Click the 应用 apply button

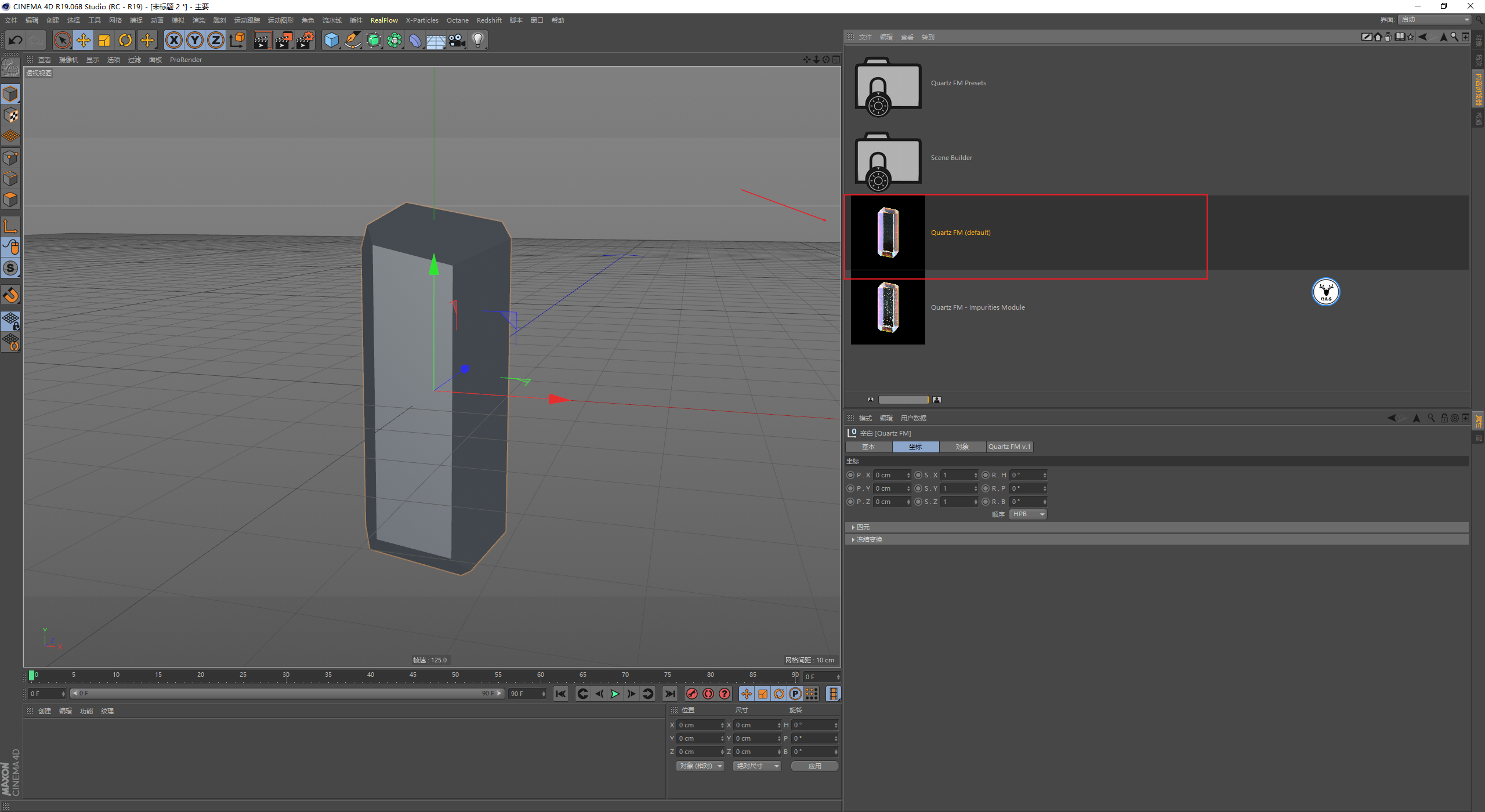pos(814,766)
